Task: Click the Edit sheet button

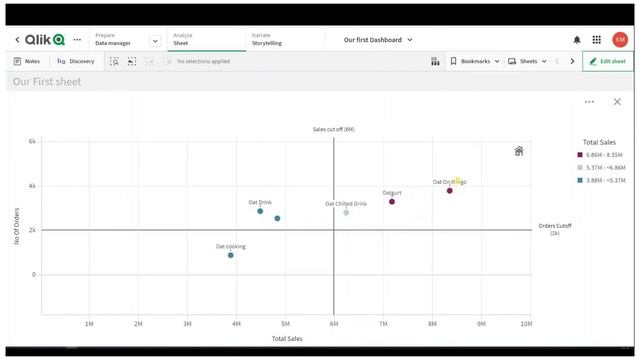Action: point(607,61)
